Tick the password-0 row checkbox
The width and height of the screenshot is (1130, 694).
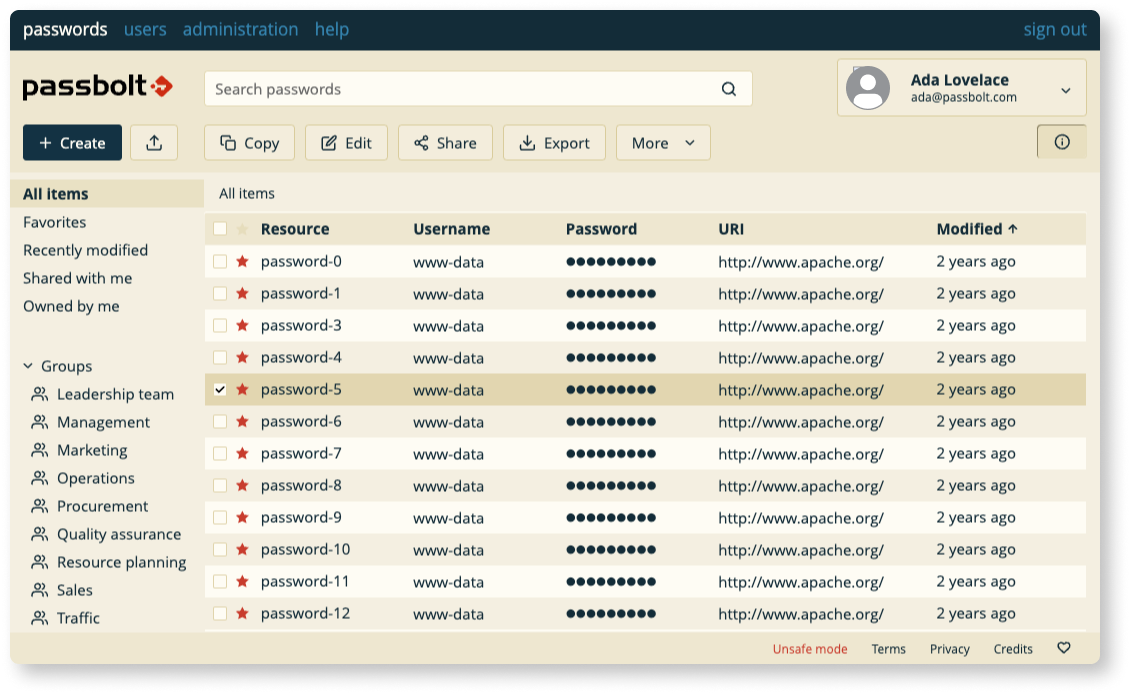click(220, 261)
